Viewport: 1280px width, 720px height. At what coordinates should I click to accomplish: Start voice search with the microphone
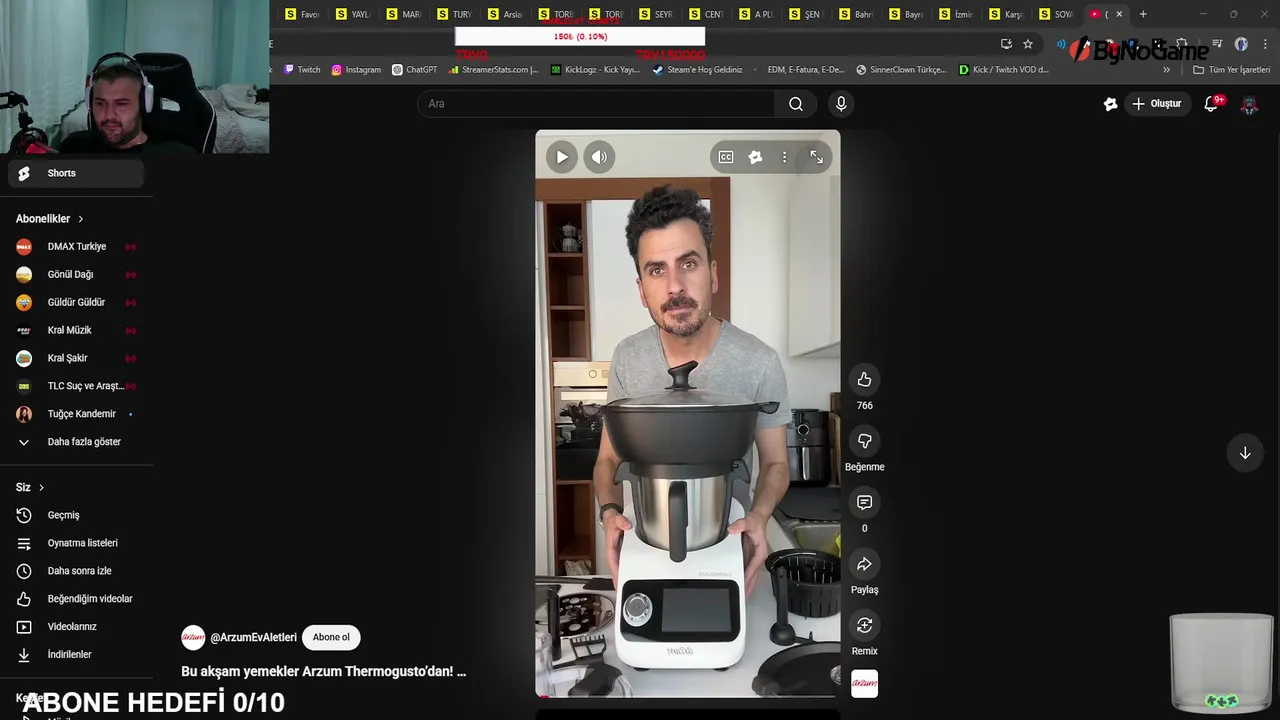pyautogui.click(x=841, y=104)
